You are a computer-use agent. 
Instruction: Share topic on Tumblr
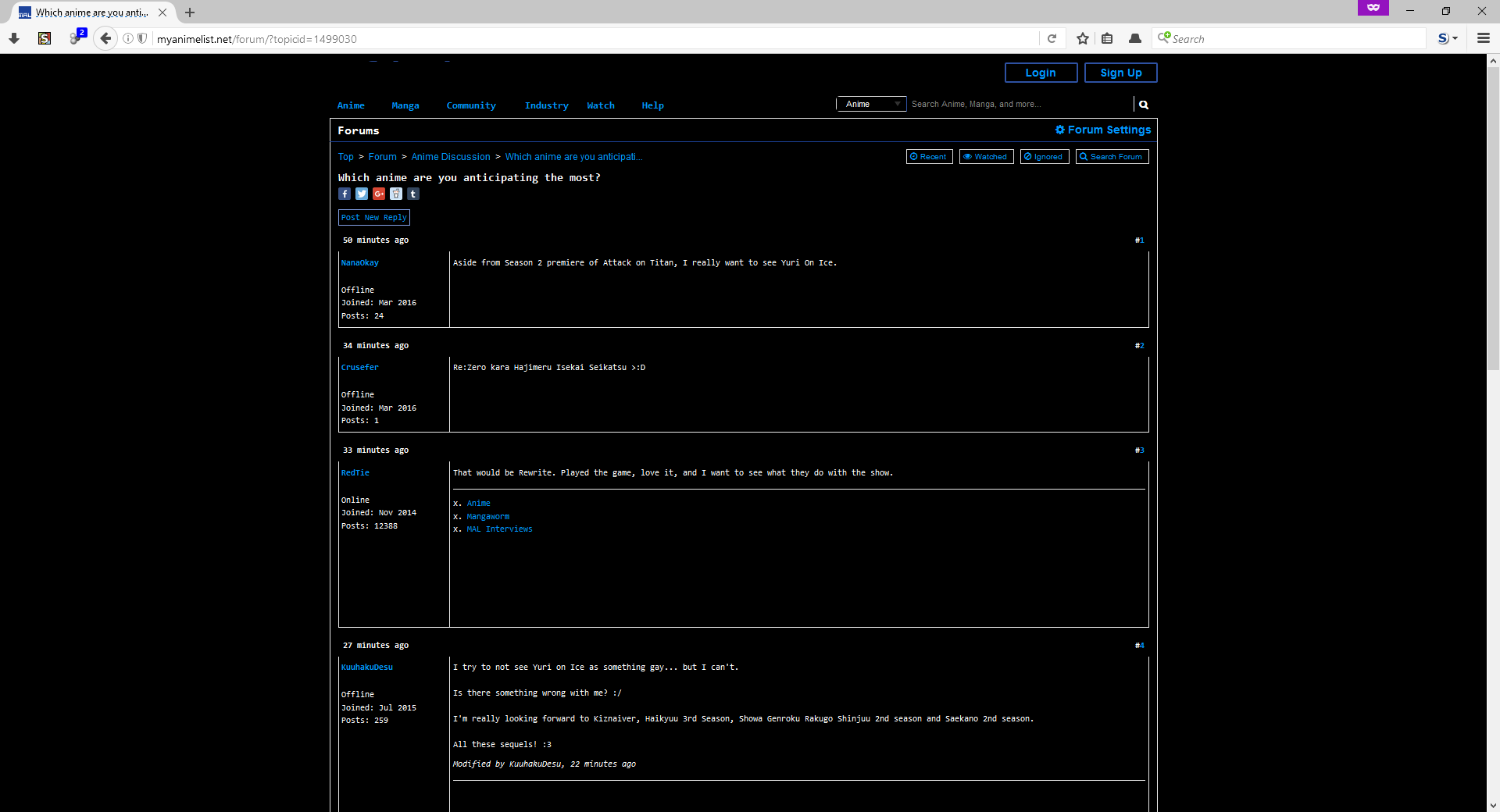413,194
